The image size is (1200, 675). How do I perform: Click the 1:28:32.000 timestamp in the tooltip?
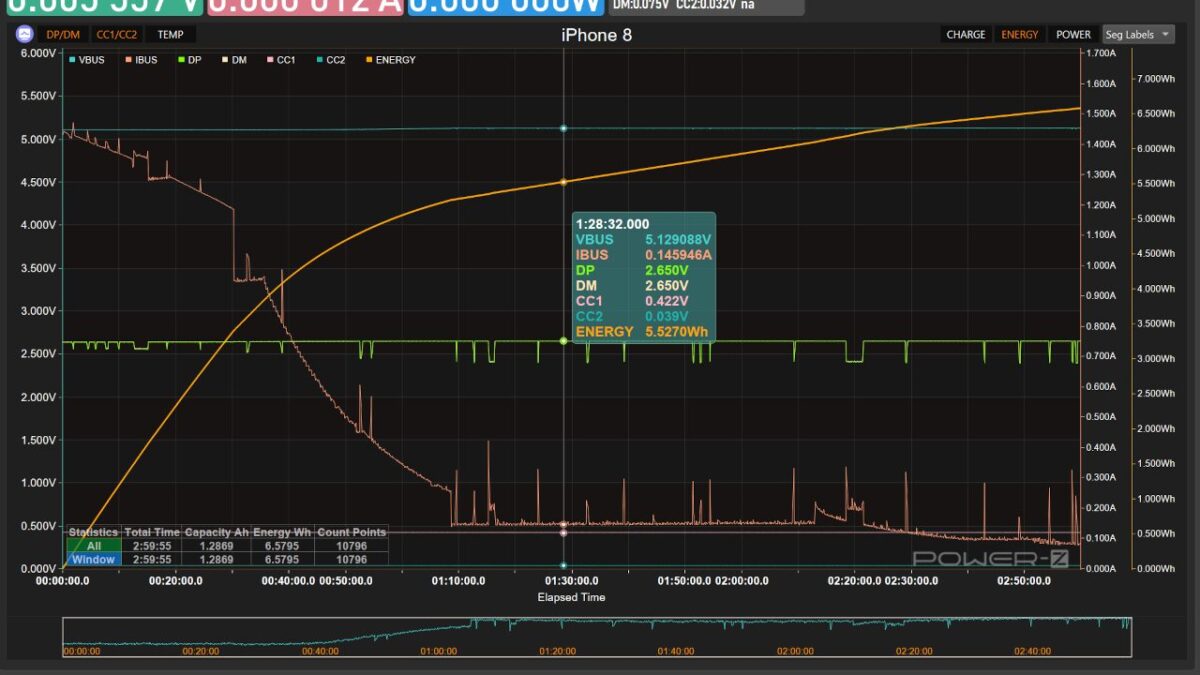click(x=612, y=224)
